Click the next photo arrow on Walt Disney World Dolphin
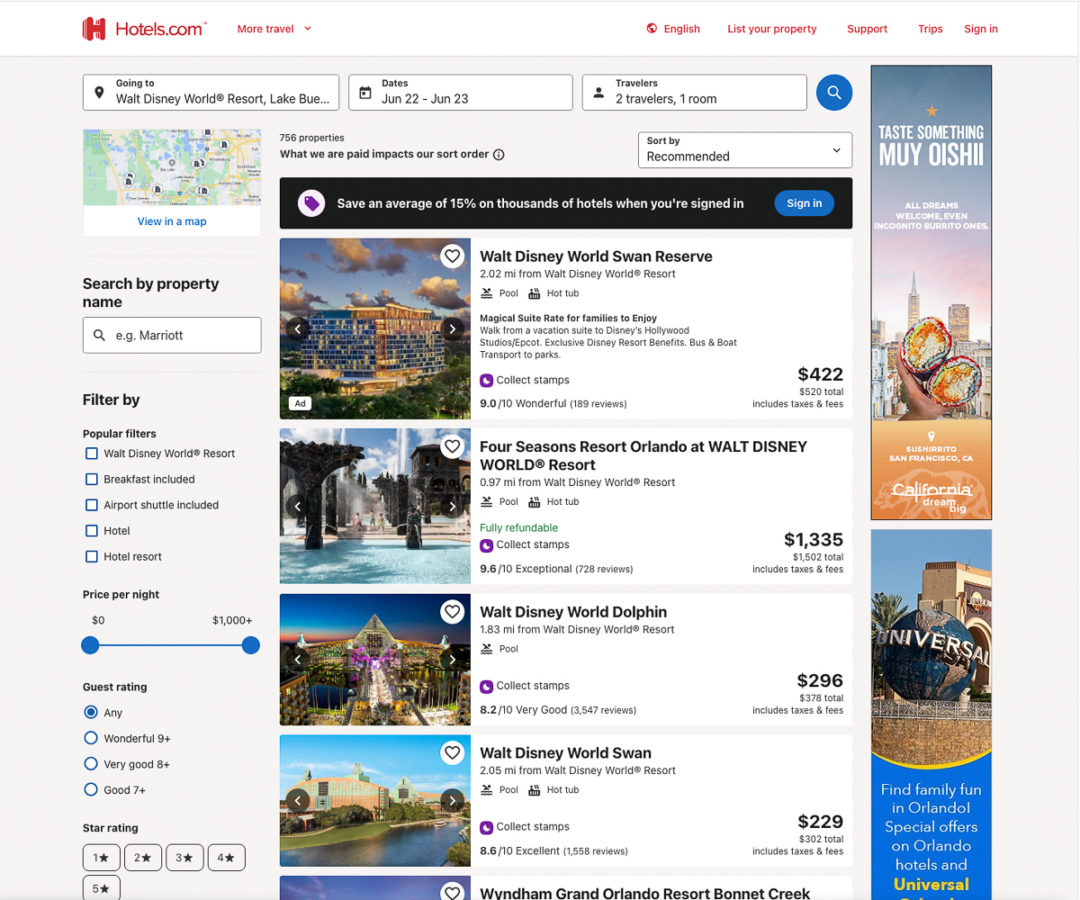Viewport: 1080px width, 900px height. pyautogui.click(x=452, y=659)
